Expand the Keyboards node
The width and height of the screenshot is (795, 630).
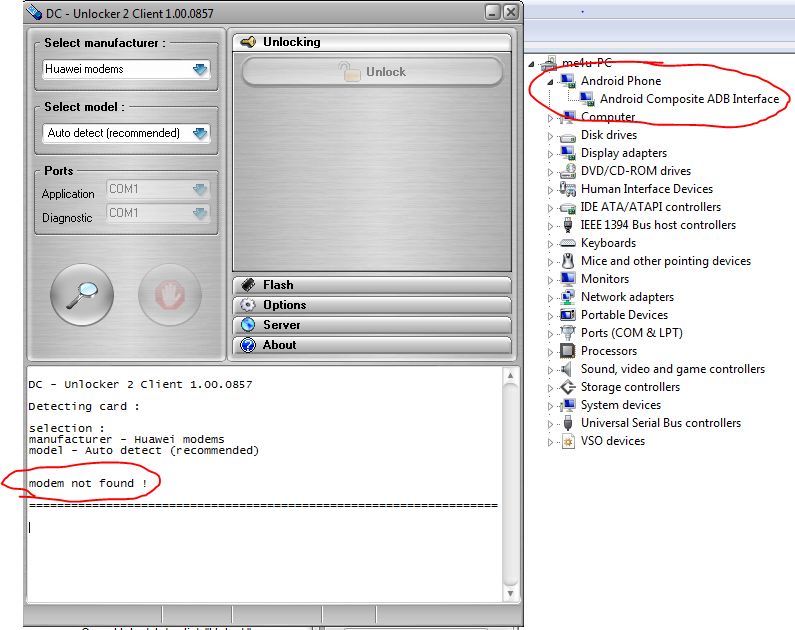[x=551, y=244]
